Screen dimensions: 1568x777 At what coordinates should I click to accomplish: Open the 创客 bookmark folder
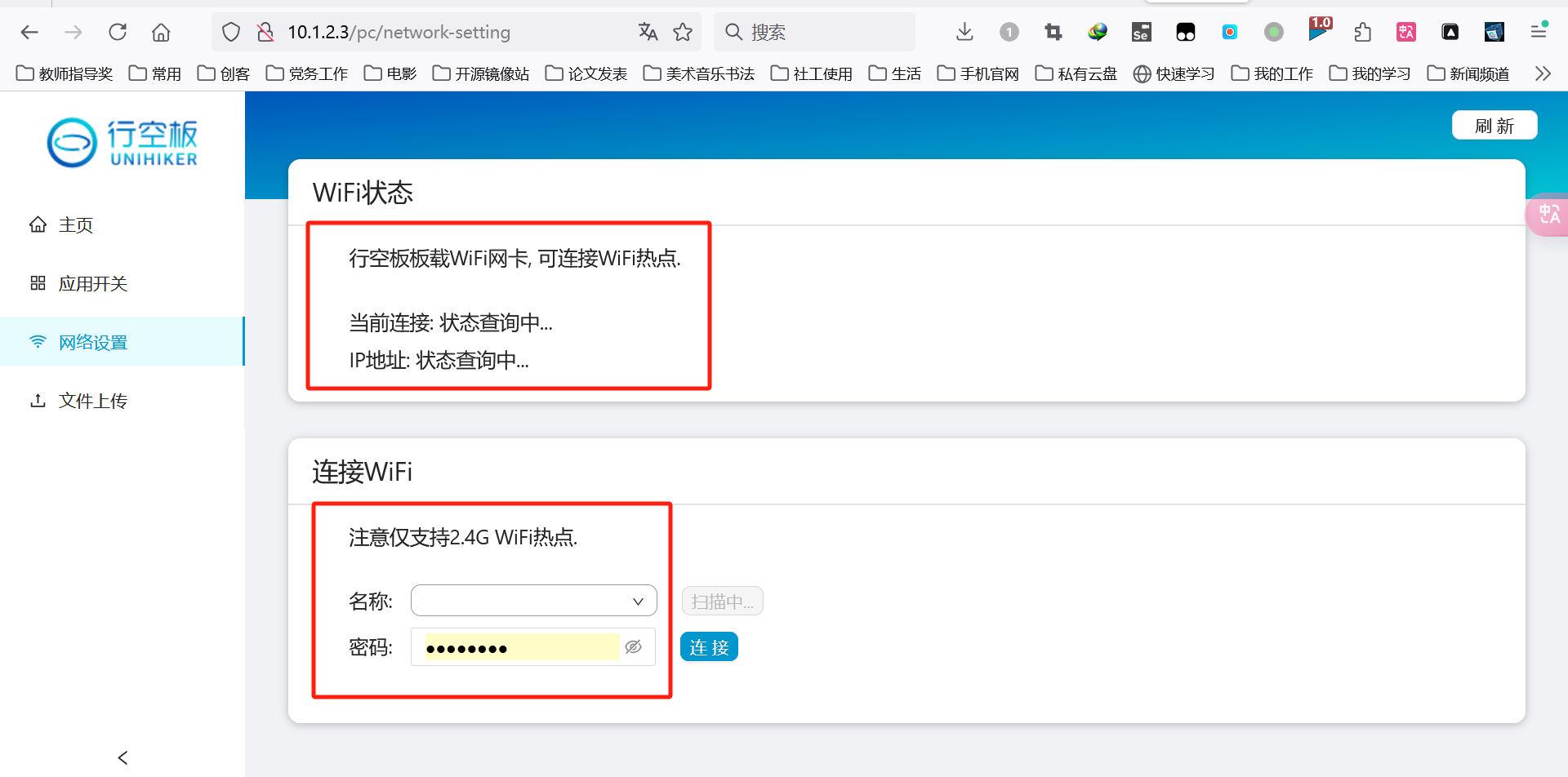224,73
